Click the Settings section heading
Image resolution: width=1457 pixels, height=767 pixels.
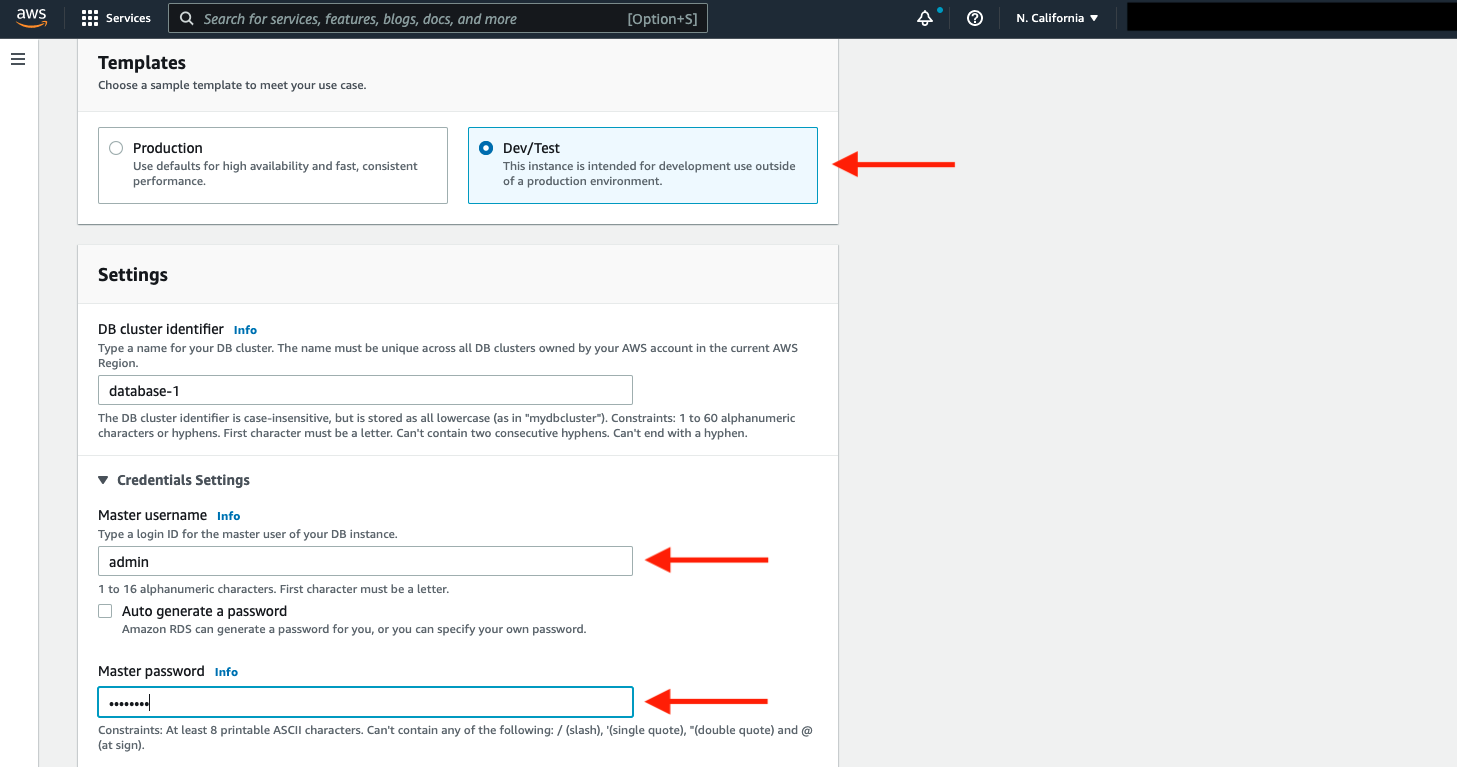(x=133, y=275)
